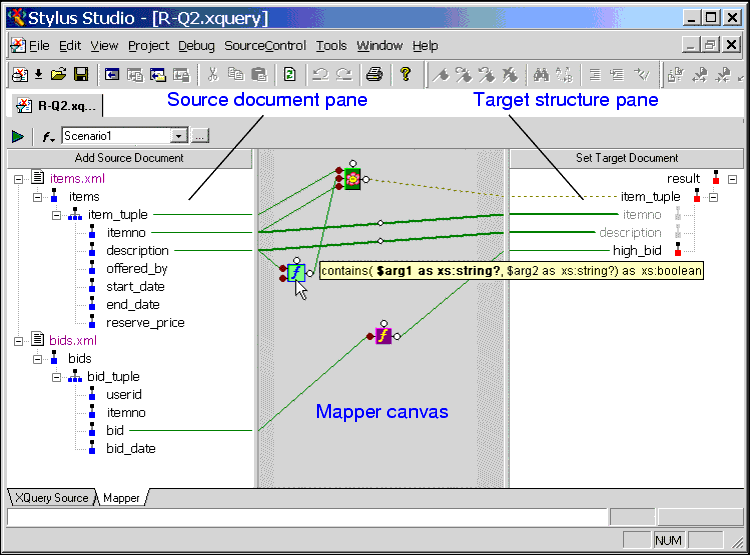Screen dimensions: 750x555
Task: Collapse the items.xml tree node
Action: (x=21, y=178)
